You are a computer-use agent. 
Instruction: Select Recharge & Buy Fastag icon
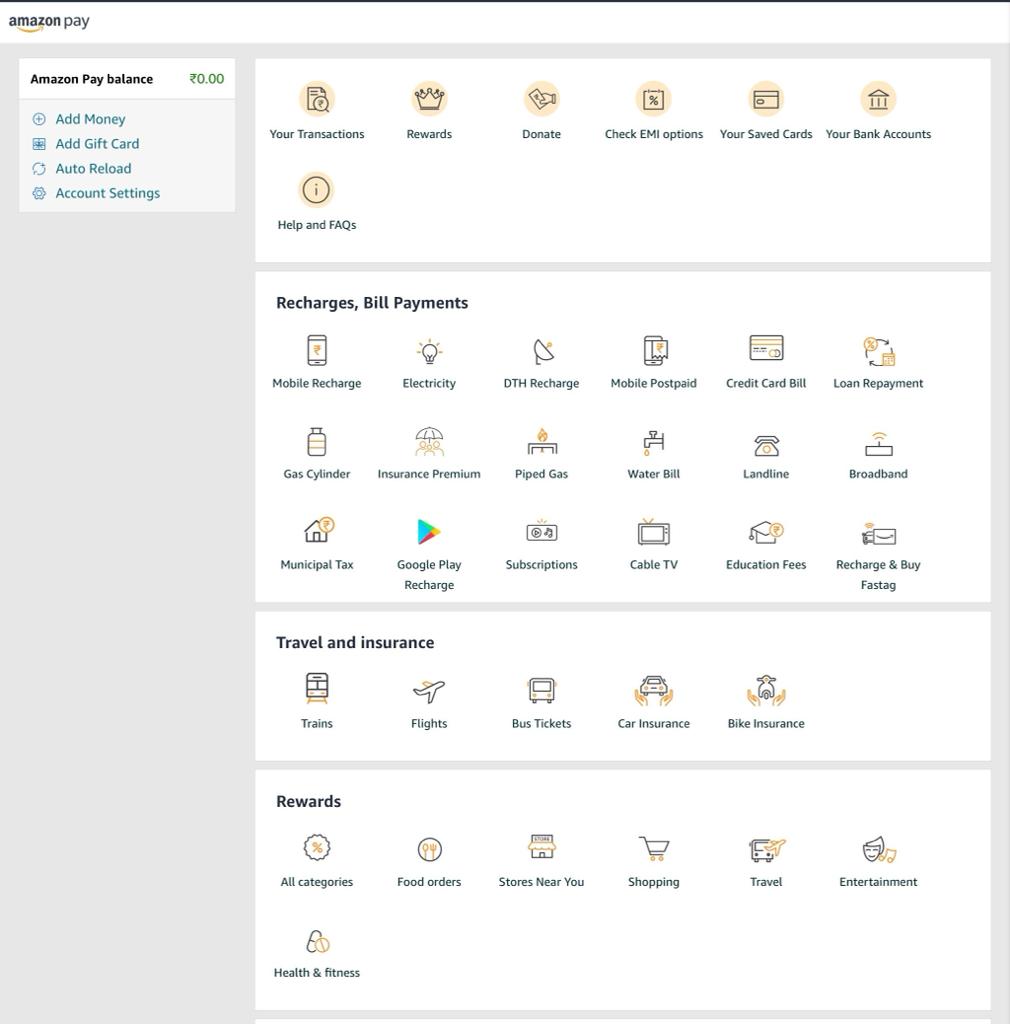click(x=878, y=534)
